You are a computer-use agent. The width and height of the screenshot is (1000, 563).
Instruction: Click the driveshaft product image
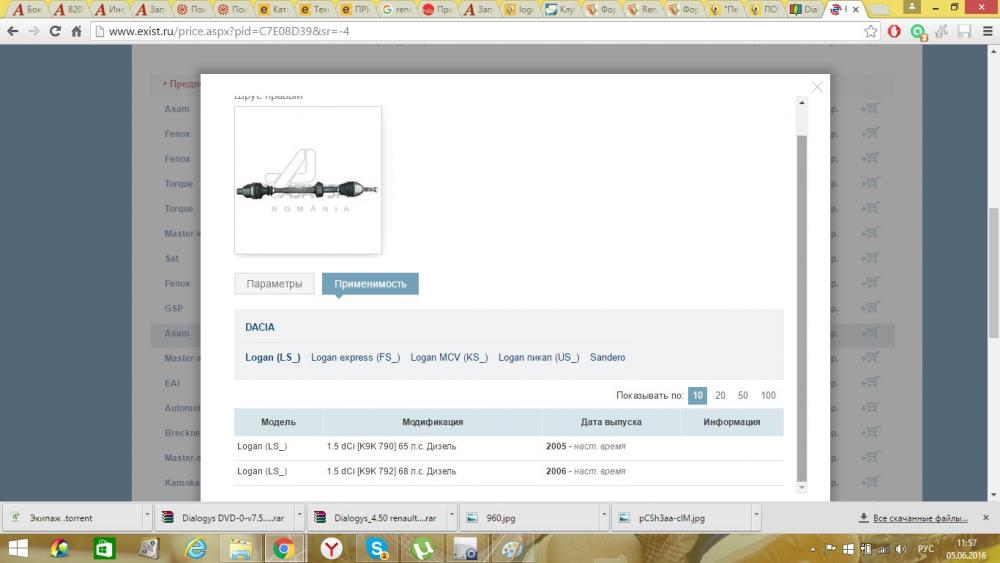[x=308, y=180]
